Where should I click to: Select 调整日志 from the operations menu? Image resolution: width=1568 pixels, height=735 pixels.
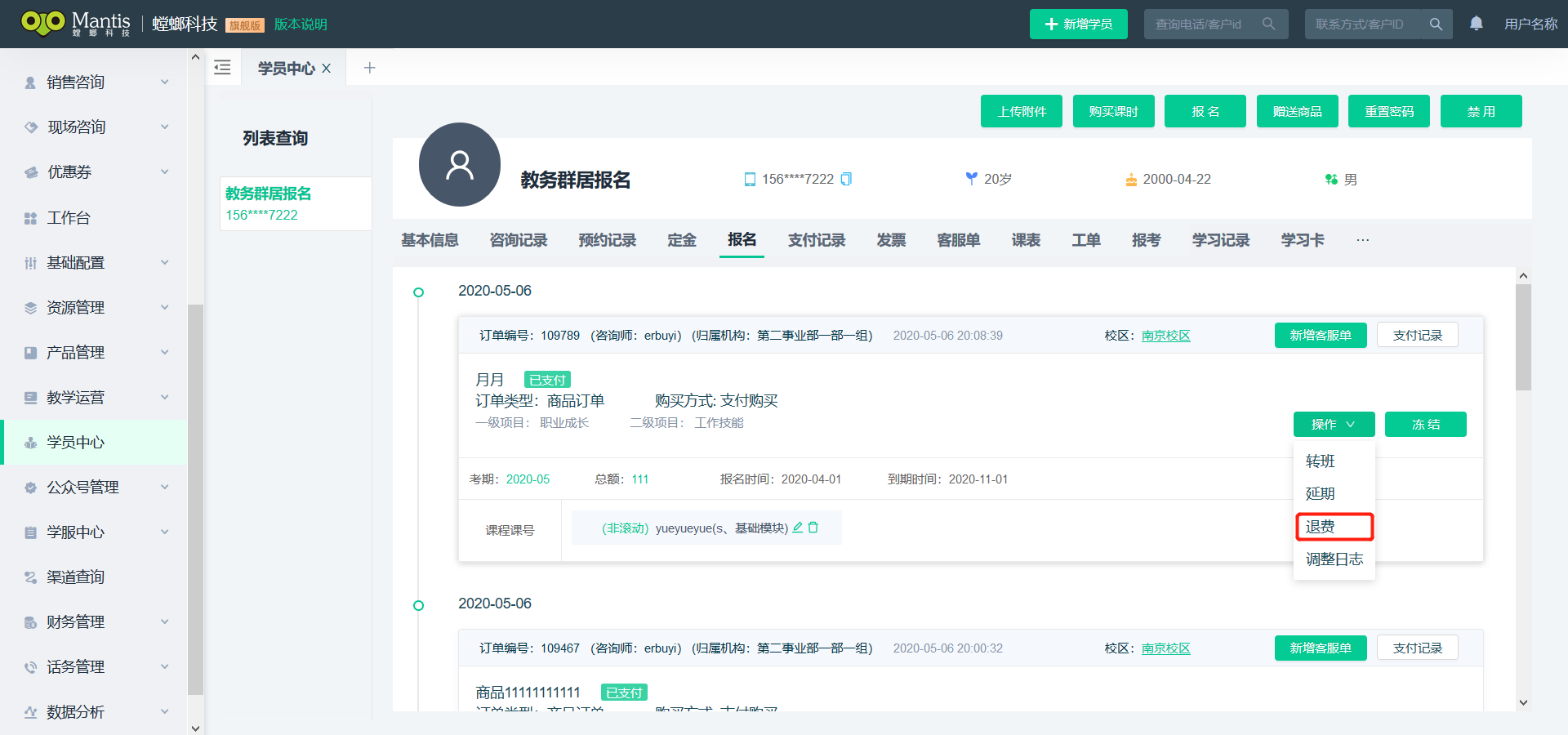click(1334, 559)
